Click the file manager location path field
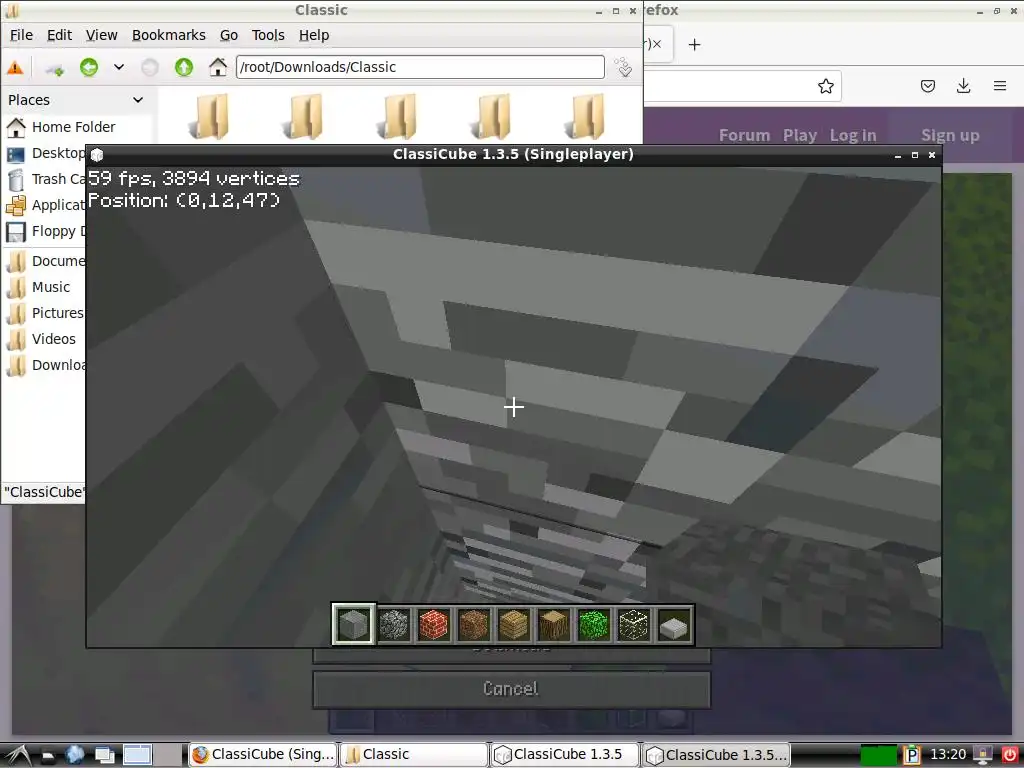Screen dimensions: 1024x768 (x=420, y=67)
